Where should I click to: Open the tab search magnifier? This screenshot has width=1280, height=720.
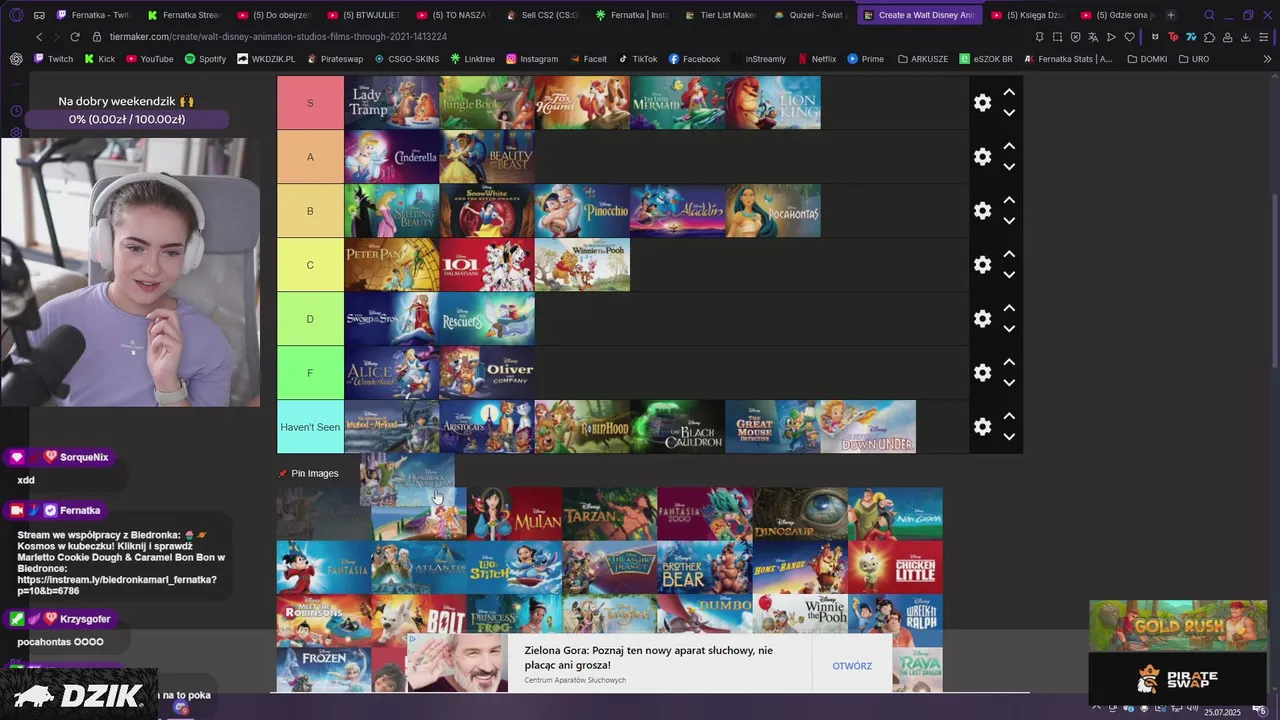(x=1209, y=15)
